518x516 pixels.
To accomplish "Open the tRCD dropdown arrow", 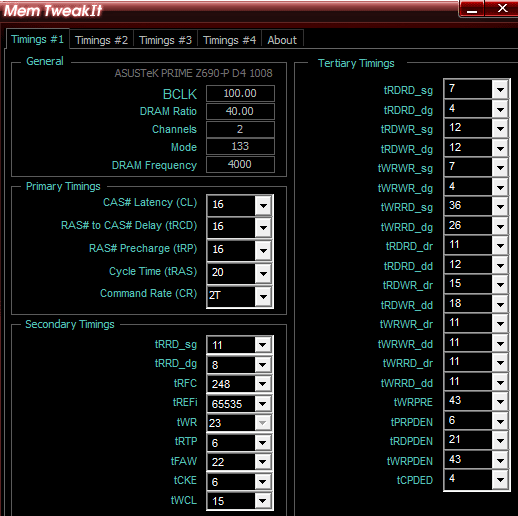I will click(263, 228).
